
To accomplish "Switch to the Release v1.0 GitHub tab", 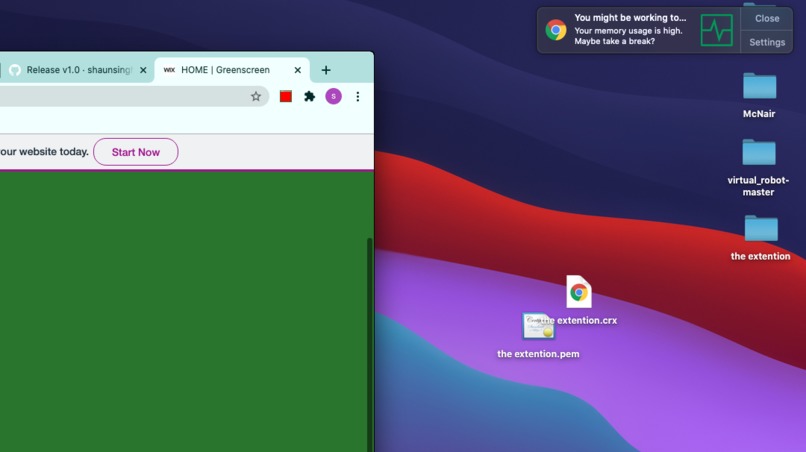I will pos(77,70).
